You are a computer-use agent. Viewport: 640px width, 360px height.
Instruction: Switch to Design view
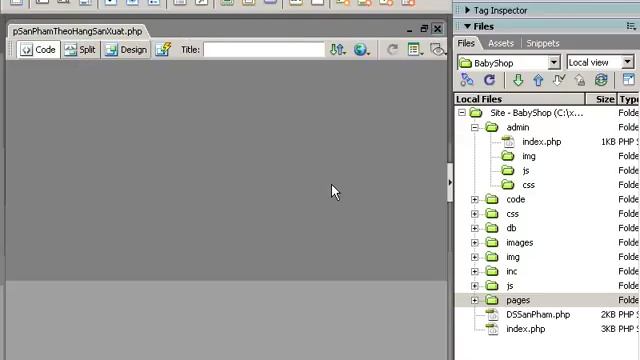[126, 50]
